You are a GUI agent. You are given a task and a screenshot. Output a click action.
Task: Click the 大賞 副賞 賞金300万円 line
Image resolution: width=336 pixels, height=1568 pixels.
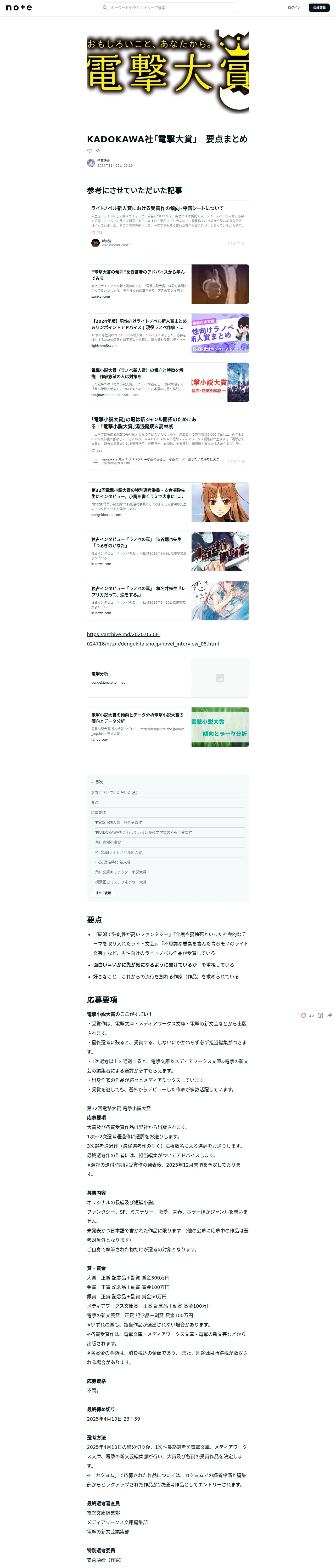(128, 1278)
